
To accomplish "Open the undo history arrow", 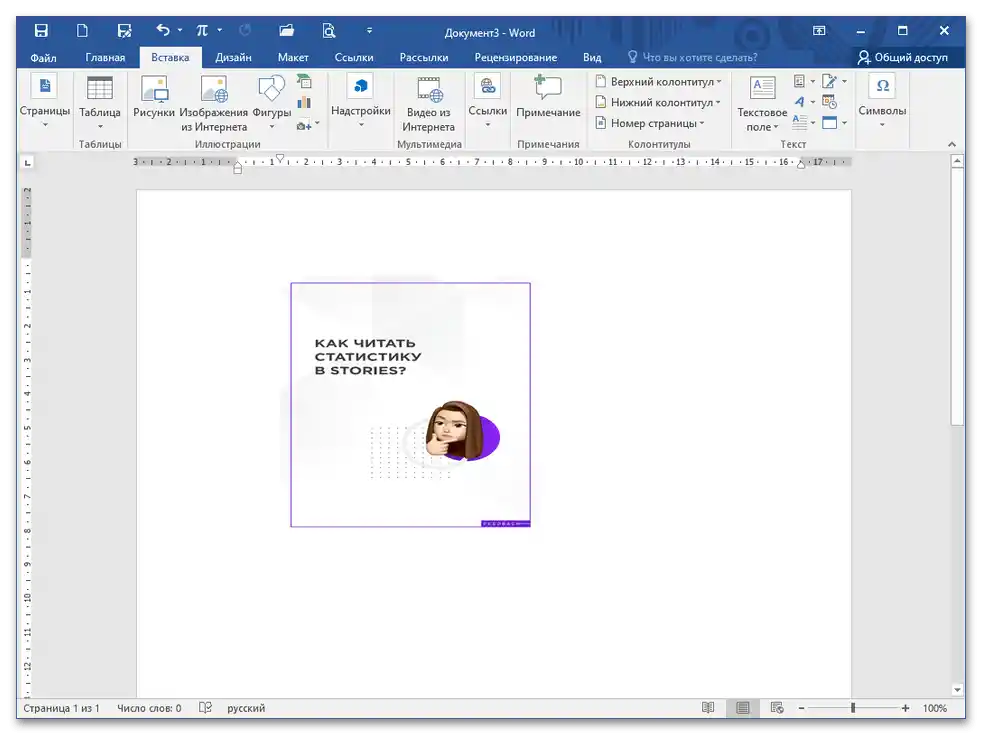I will [x=180, y=30].
